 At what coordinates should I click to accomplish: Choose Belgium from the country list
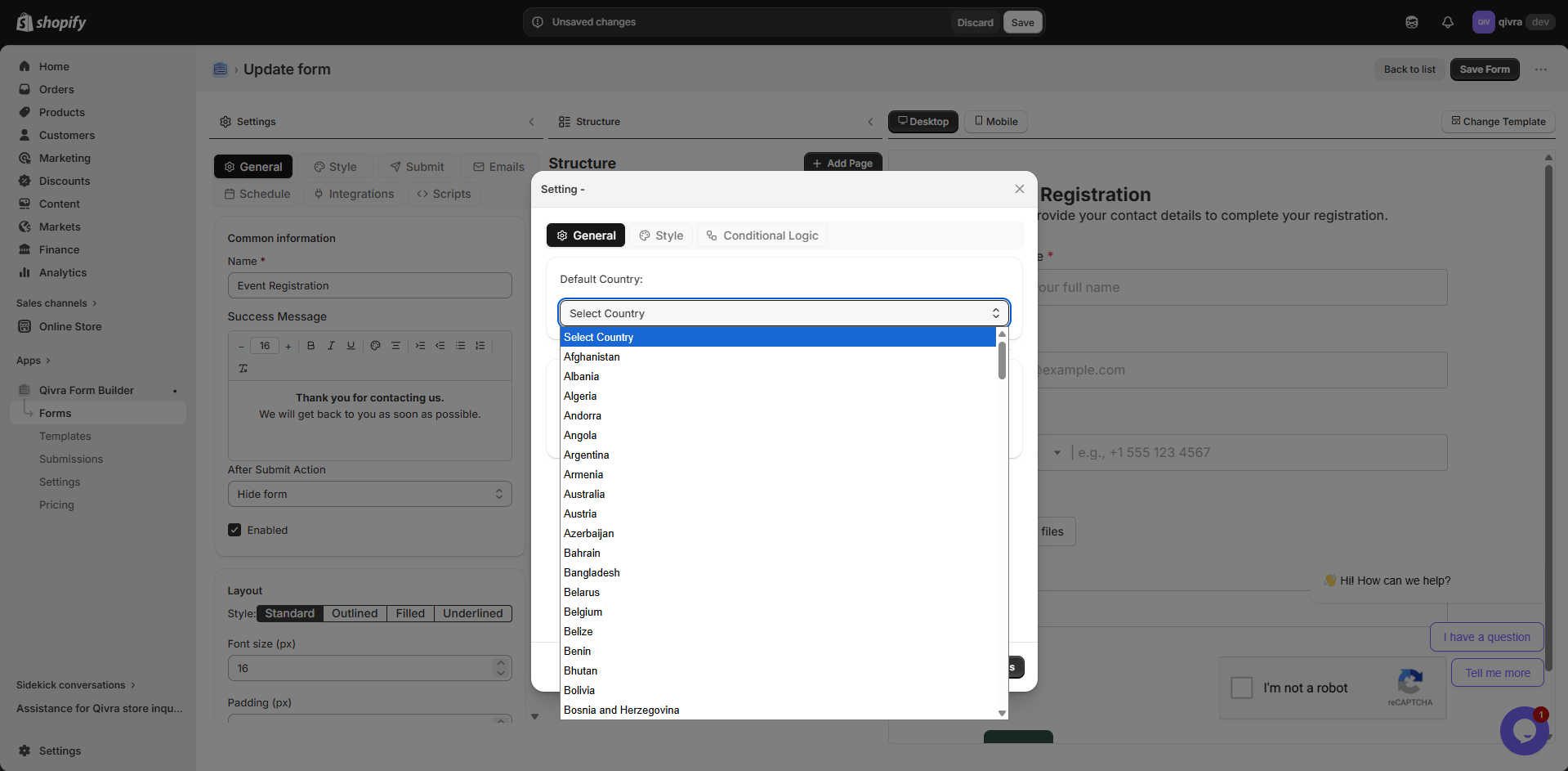778,612
